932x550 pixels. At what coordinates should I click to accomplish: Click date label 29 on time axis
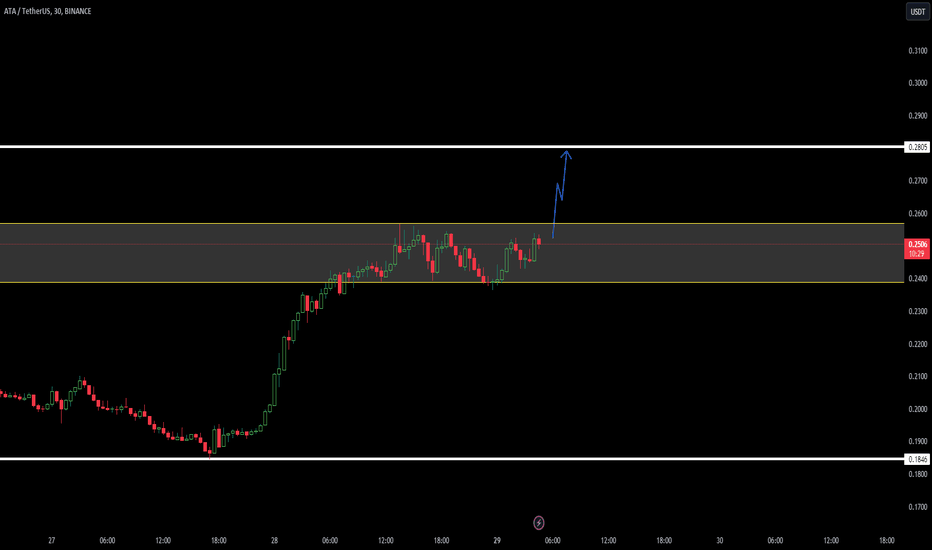(x=497, y=540)
